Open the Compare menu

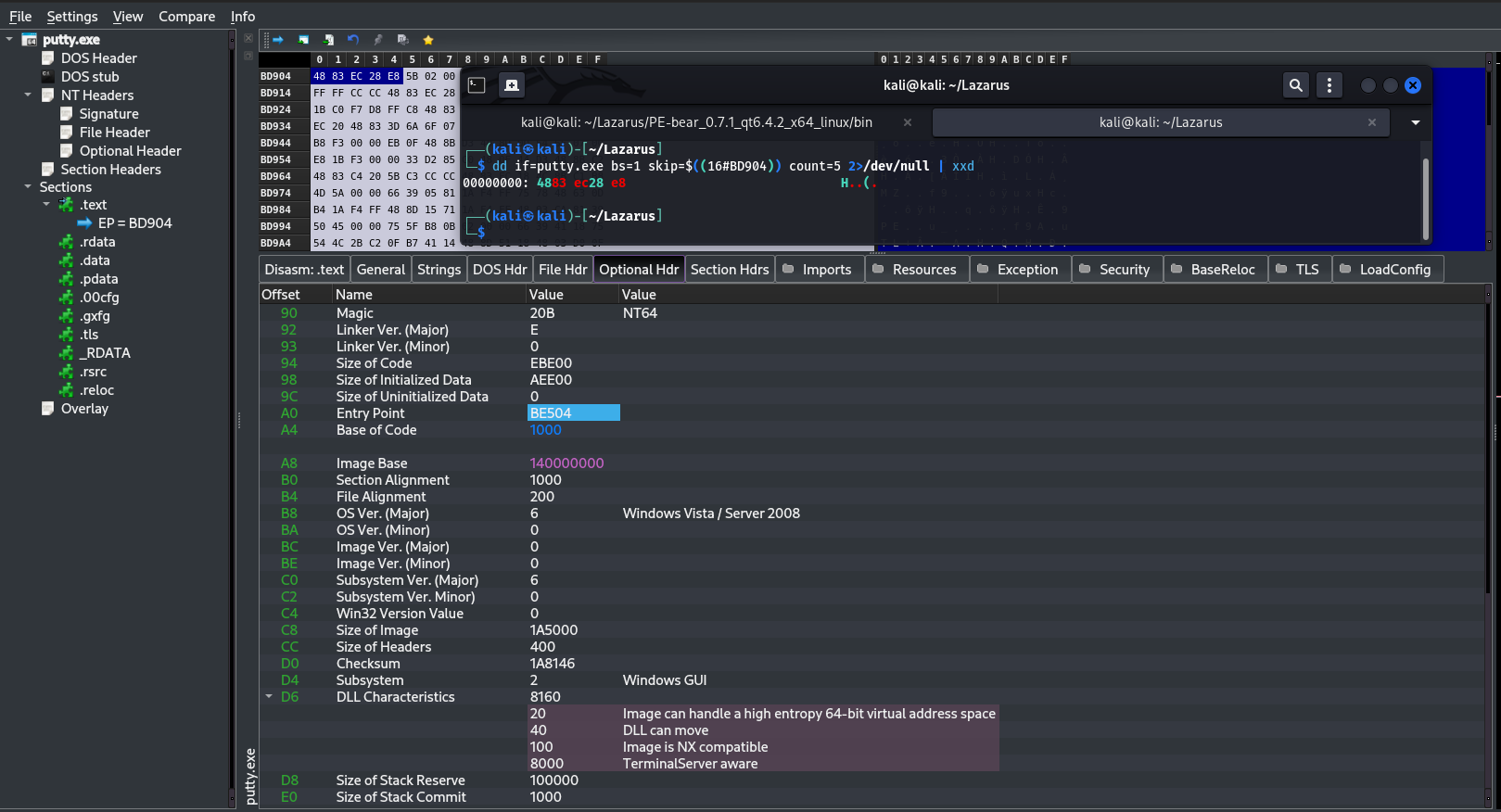[186, 17]
